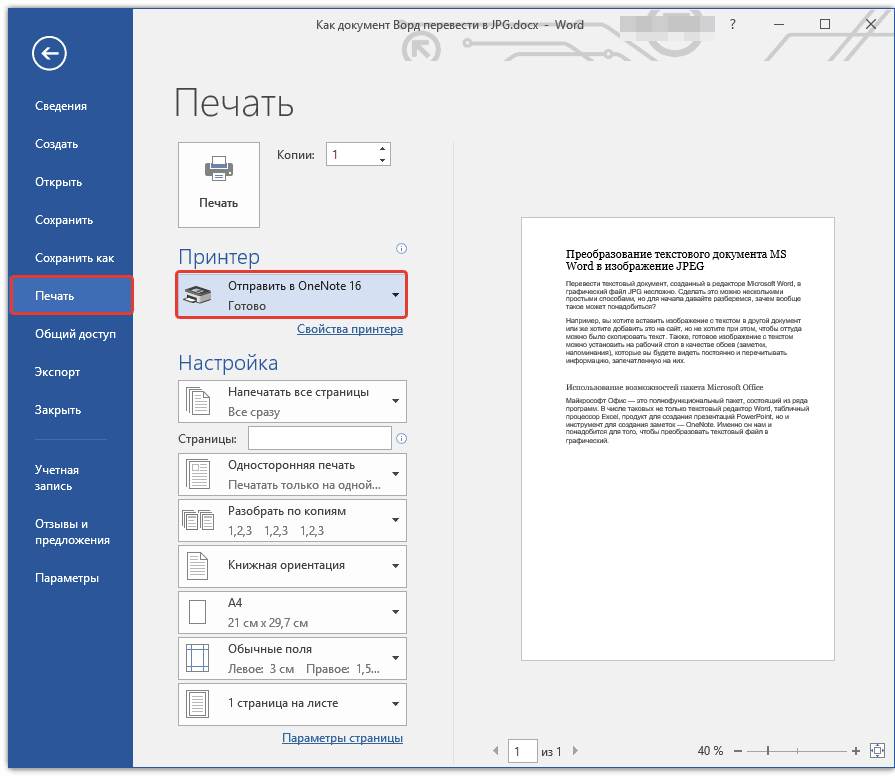This screenshot has width=895, height=776.
Task: Click the zoom out minus icon
Action: tap(737, 751)
